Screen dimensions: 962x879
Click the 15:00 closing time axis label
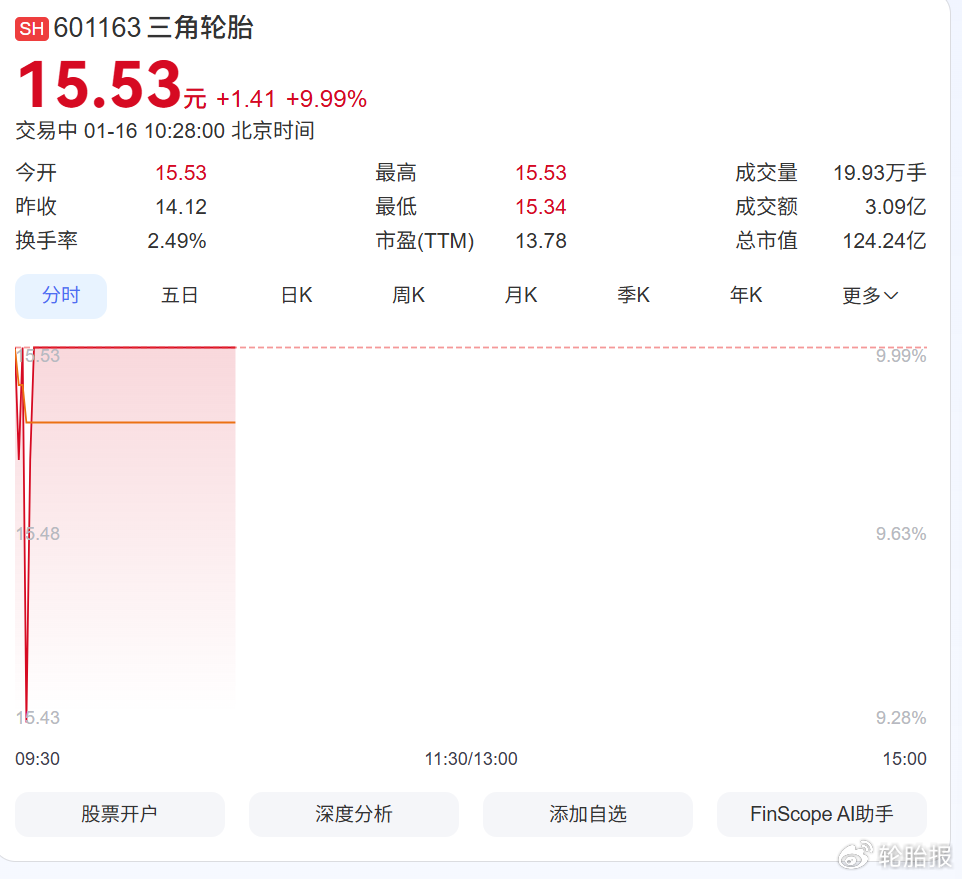tap(904, 759)
